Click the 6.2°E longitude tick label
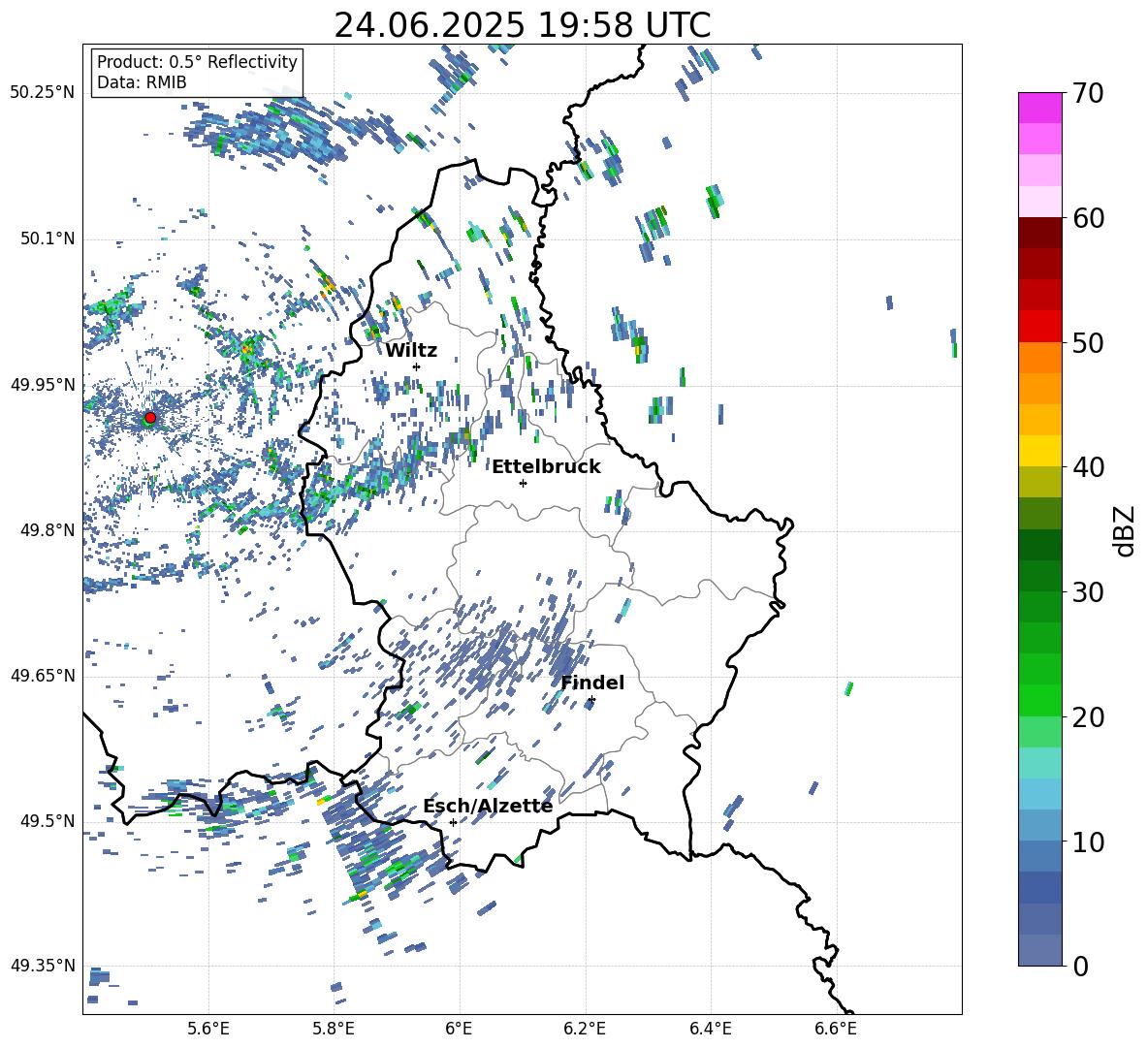Viewport: 1148px width, 1048px height. click(x=585, y=1029)
